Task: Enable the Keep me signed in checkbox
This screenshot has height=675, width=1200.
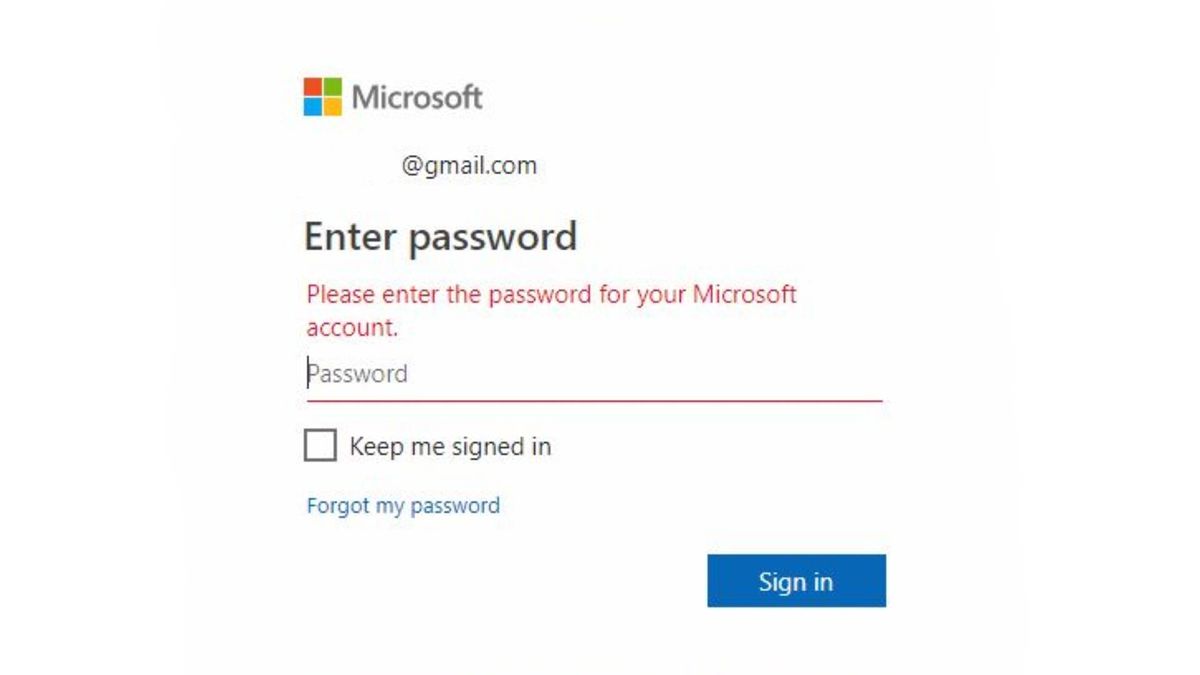Action: 321,446
